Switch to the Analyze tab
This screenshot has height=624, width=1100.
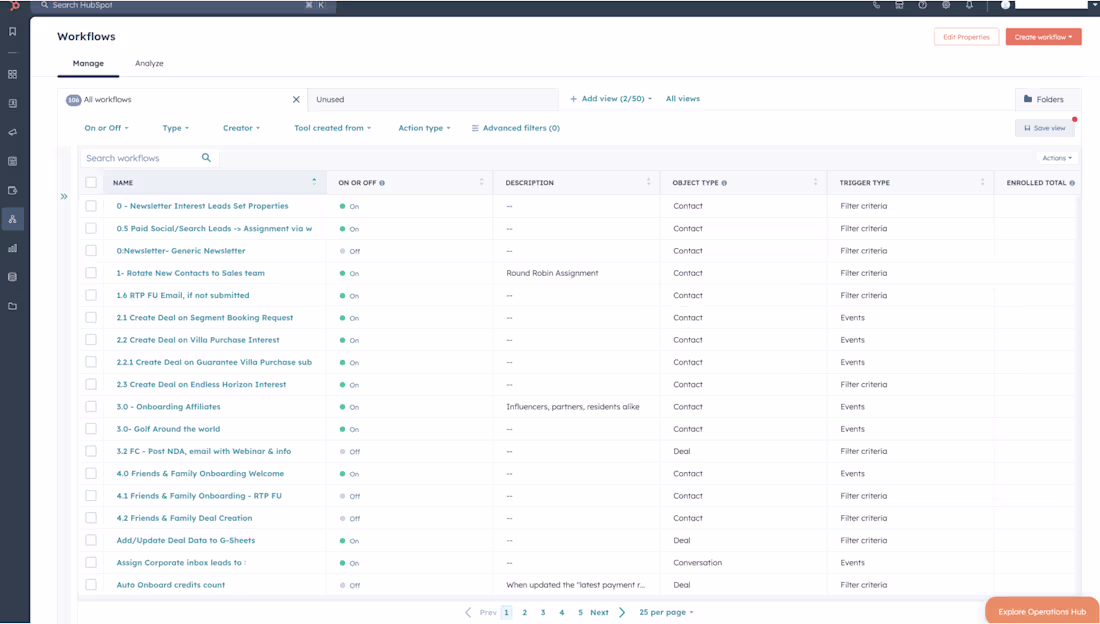click(x=149, y=63)
